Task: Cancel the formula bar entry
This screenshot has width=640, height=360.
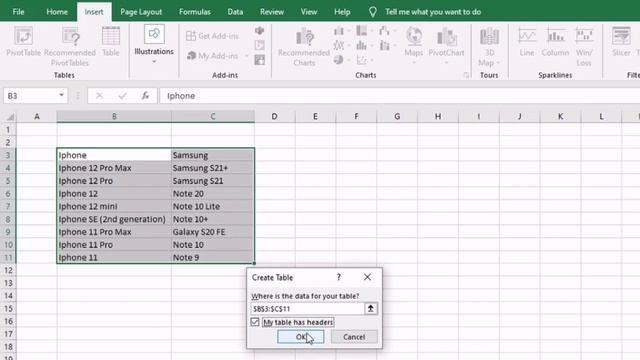Action: click(99, 96)
